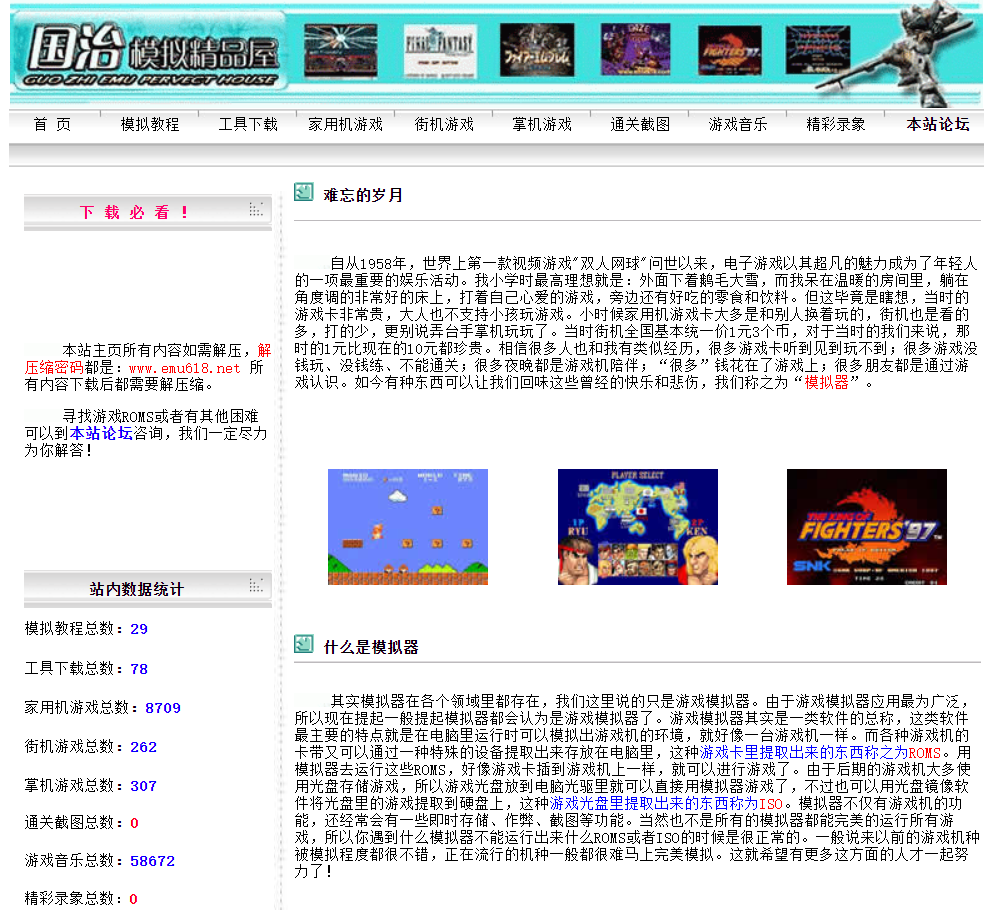Open the Street Fighter player select screenshot
The width and height of the screenshot is (991, 910).
(x=637, y=527)
